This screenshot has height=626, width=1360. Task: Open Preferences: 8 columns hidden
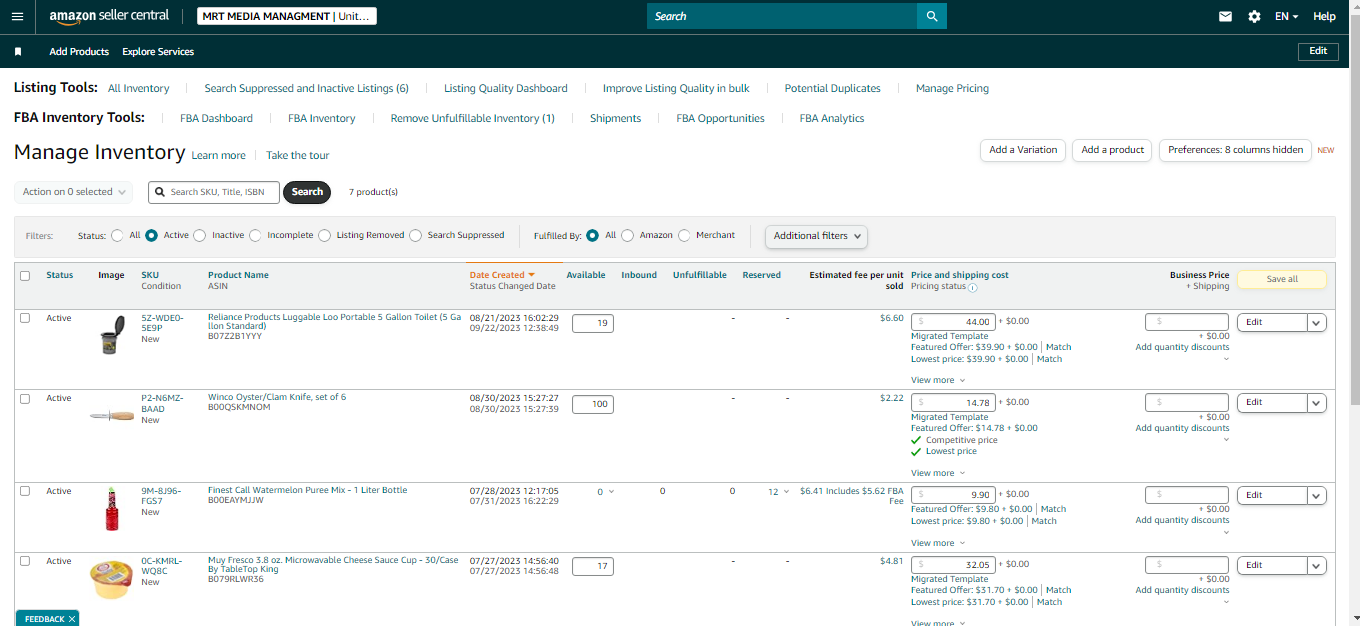pyautogui.click(x=1235, y=150)
